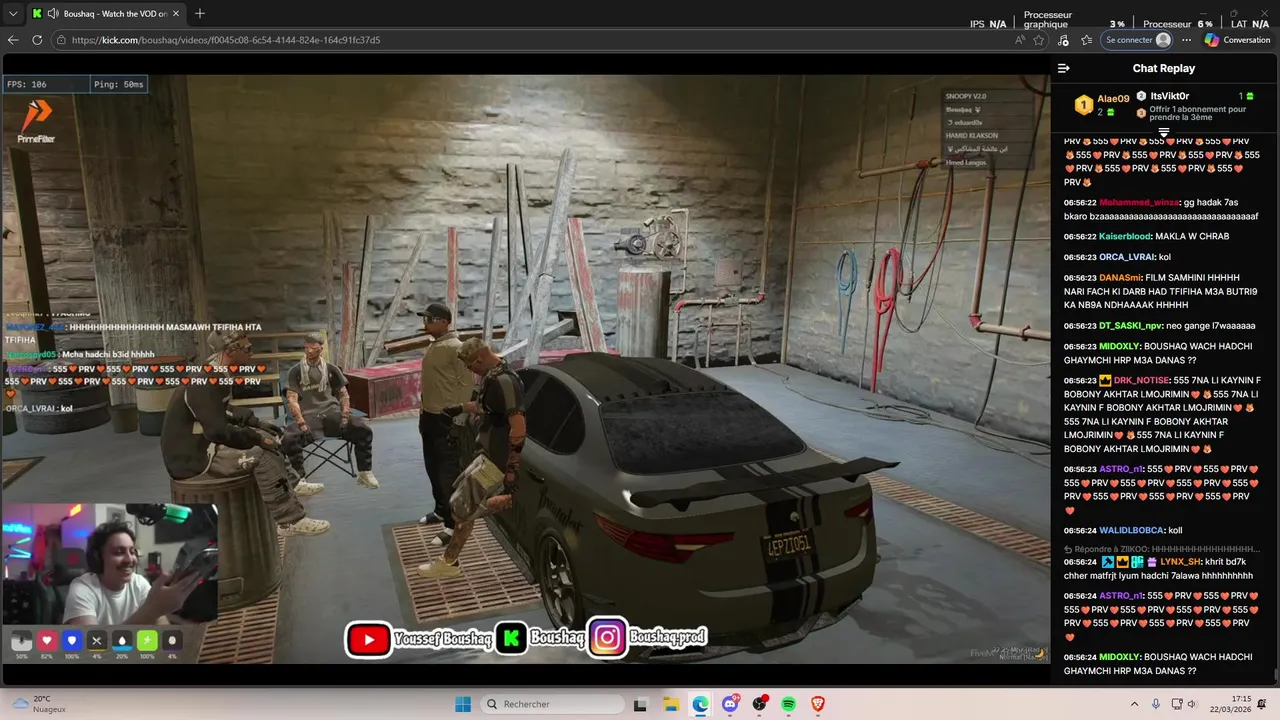Click username DRK_NOTISE in chat
The width and height of the screenshot is (1280, 720).
click(1141, 380)
